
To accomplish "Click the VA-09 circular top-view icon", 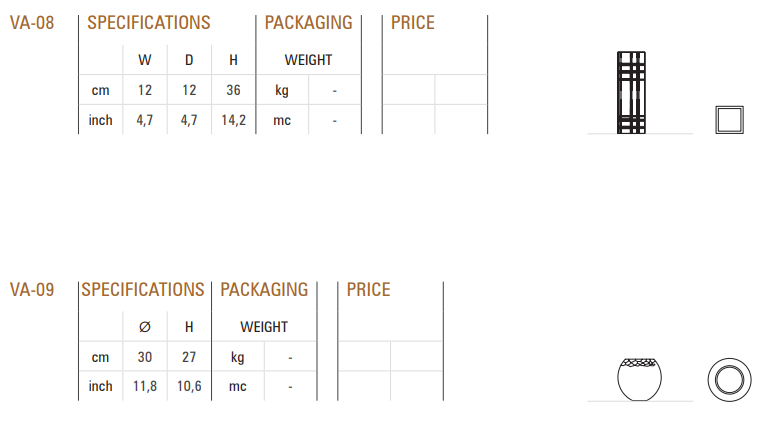I will click(730, 380).
